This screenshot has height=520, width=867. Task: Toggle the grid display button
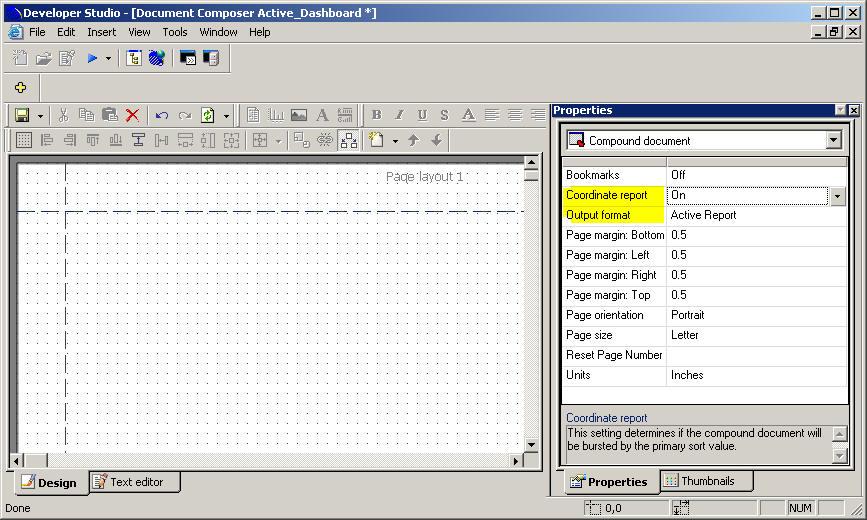pyautogui.click(x=23, y=140)
